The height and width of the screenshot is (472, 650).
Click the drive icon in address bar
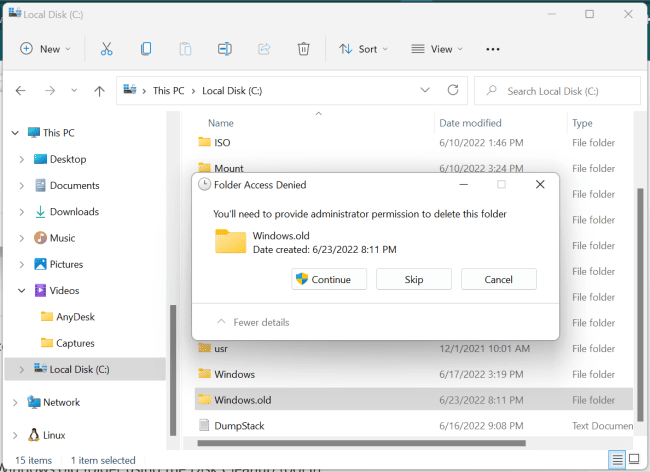pos(130,89)
